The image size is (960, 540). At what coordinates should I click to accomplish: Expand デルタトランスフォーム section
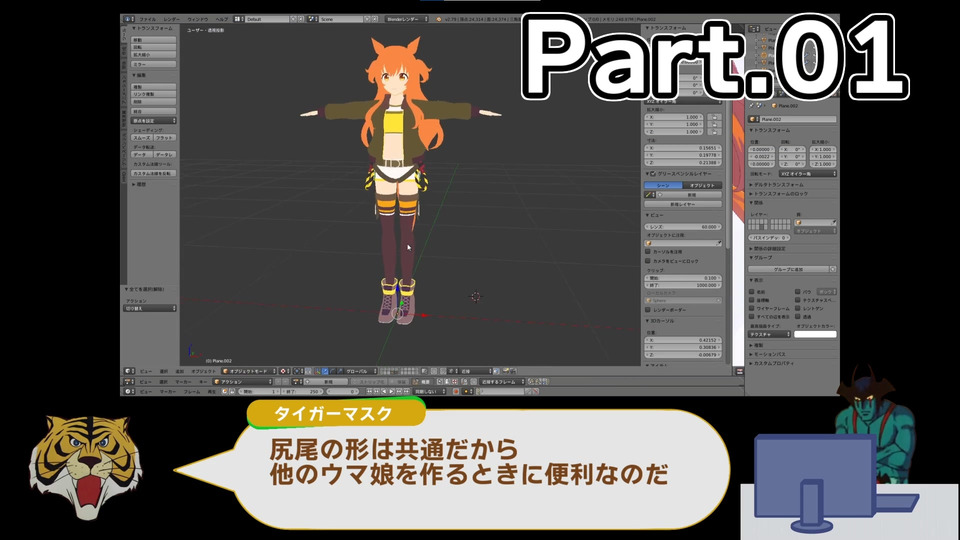coord(777,184)
